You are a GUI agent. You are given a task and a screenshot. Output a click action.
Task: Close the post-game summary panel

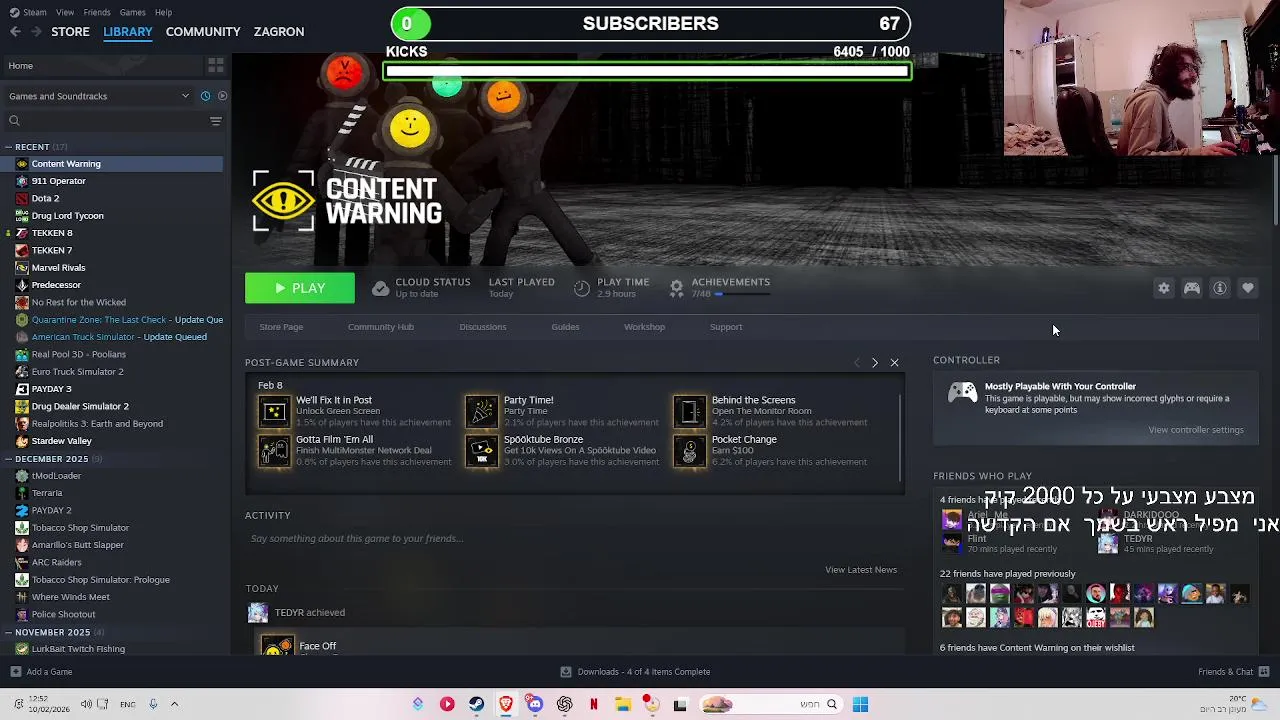pos(894,363)
